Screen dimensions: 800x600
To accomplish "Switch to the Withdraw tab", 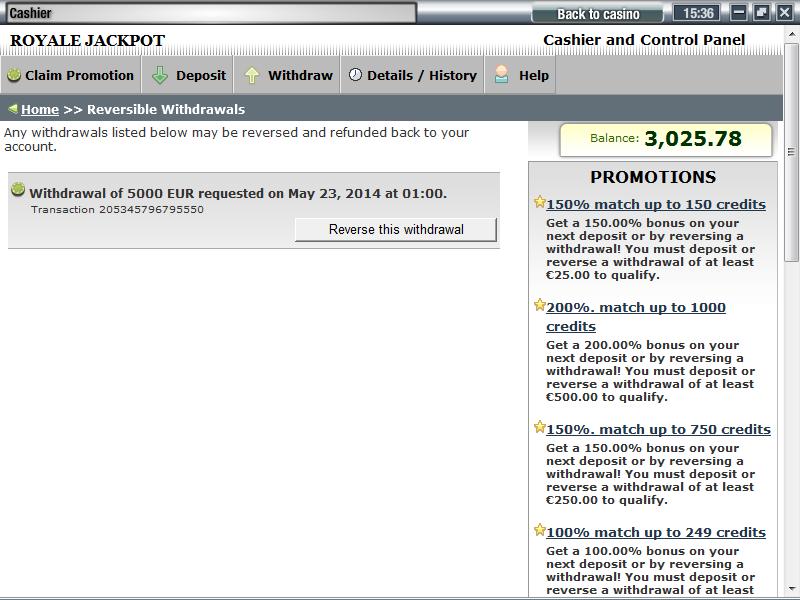I will (287, 75).
